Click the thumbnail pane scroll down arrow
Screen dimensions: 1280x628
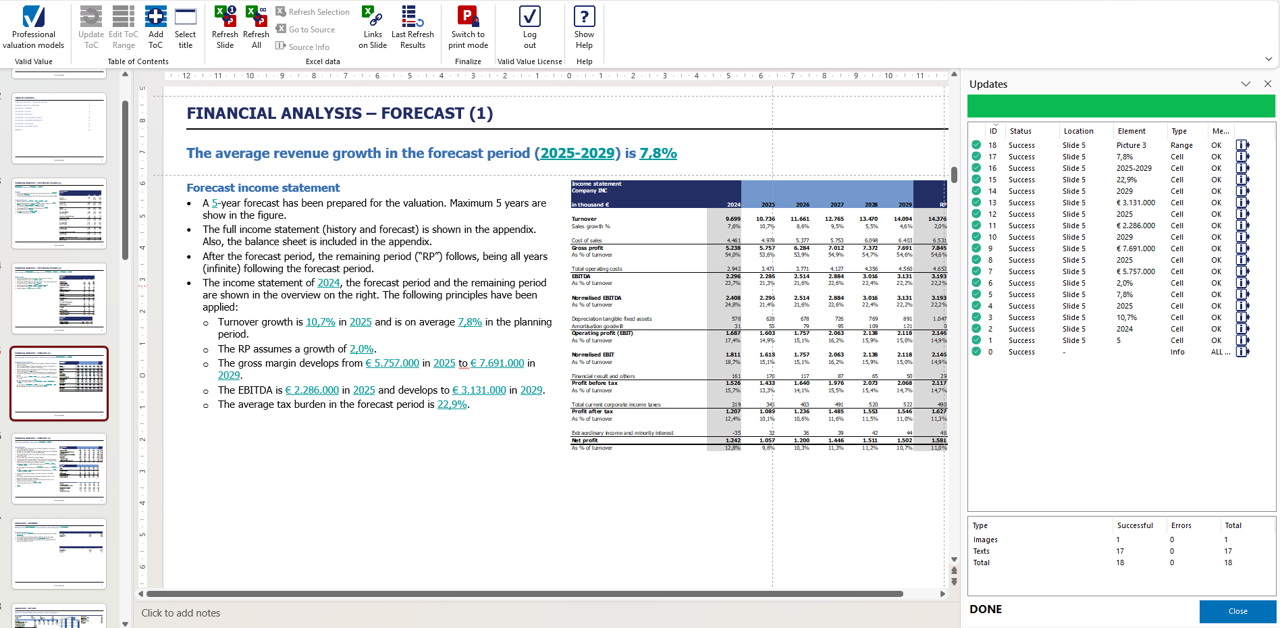click(x=125, y=622)
